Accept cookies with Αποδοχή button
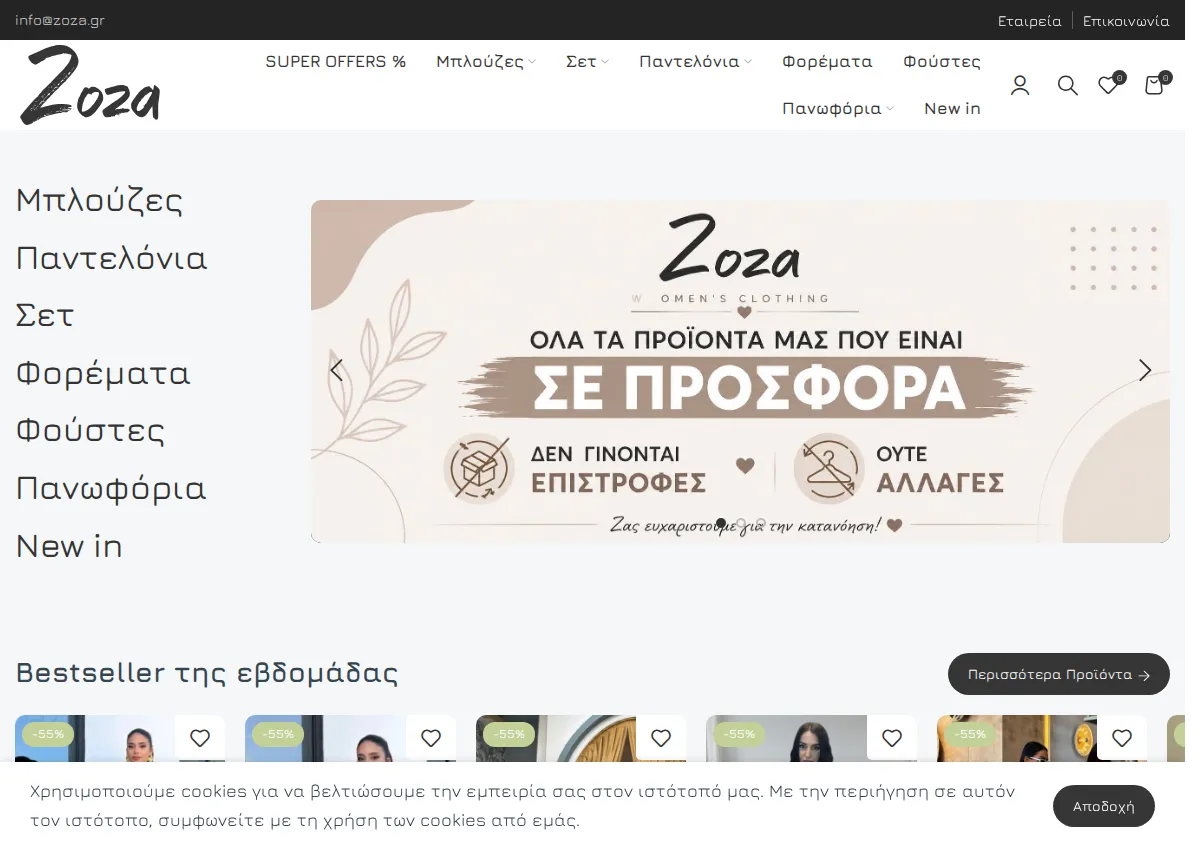Viewport: 1200px width, 850px height. [x=1104, y=806]
